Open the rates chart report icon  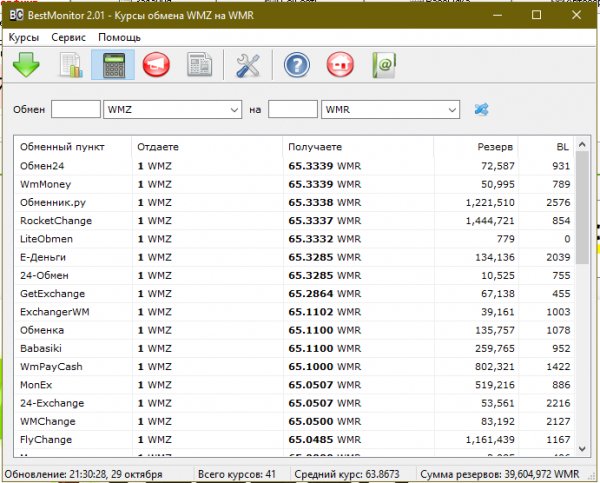71,65
